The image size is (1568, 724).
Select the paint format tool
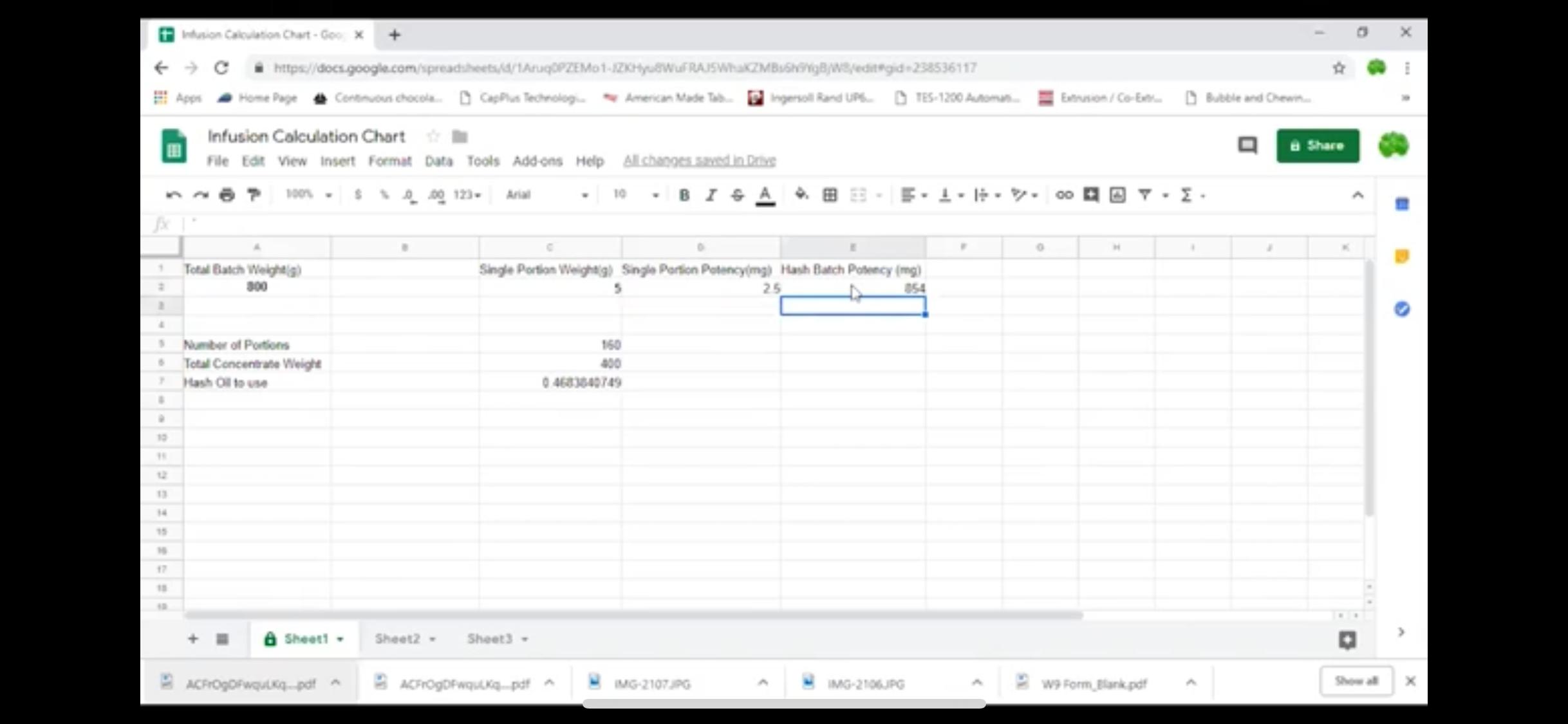click(254, 194)
